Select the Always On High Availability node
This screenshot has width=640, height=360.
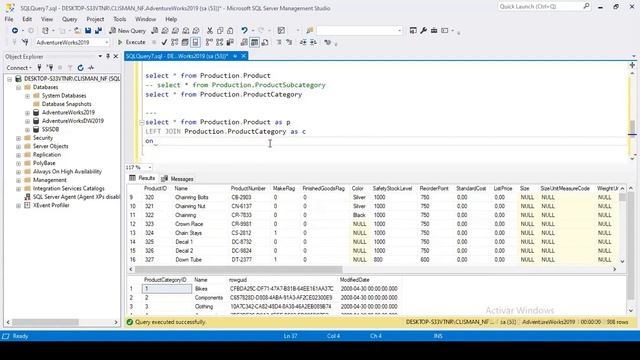pos(67,172)
